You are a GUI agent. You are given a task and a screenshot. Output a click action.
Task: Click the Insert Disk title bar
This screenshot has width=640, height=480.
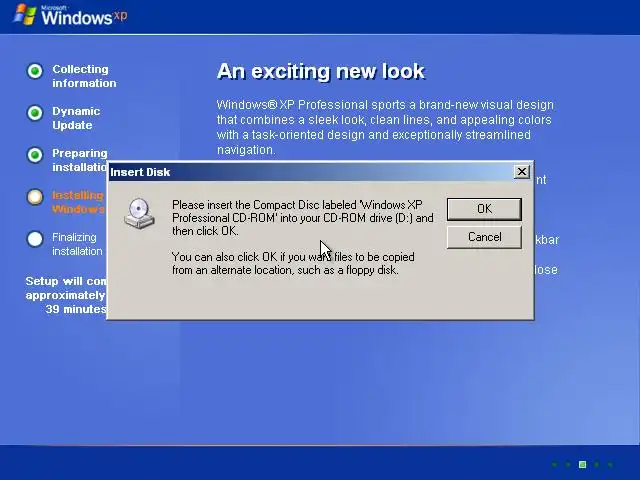[x=320, y=172]
